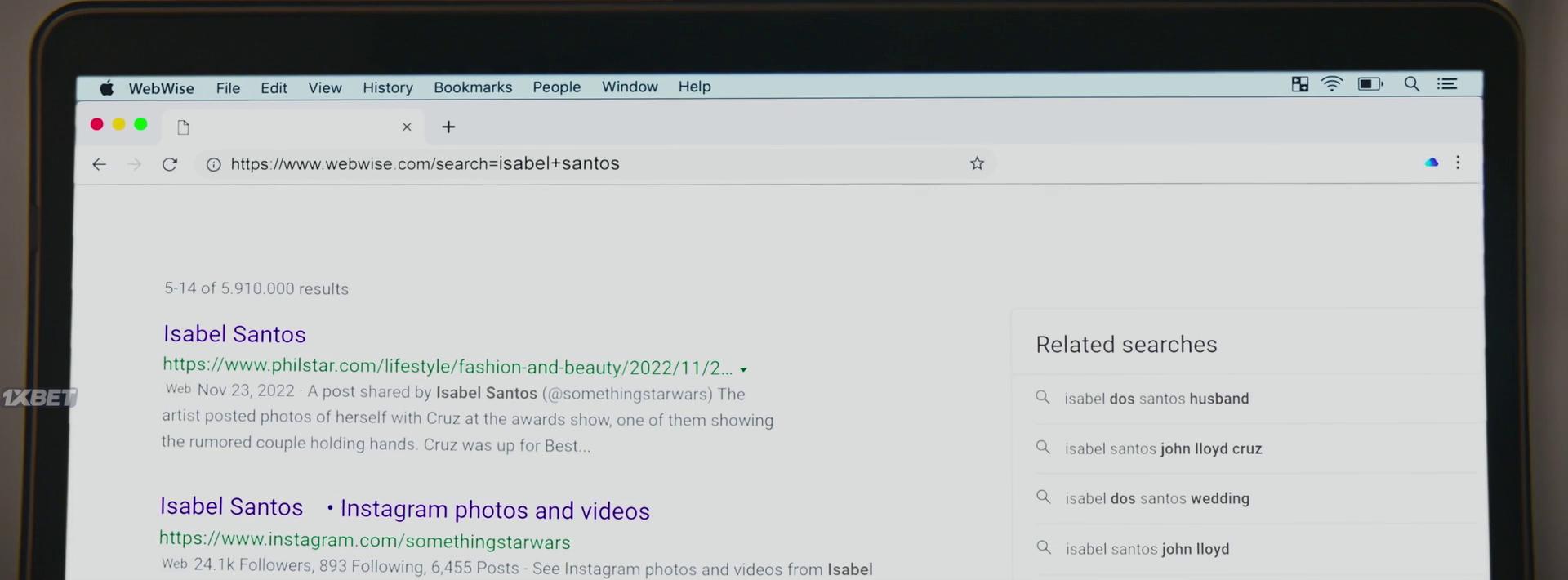
Task: Click the cloud extension icon
Action: pyautogui.click(x=1431, y=163)
